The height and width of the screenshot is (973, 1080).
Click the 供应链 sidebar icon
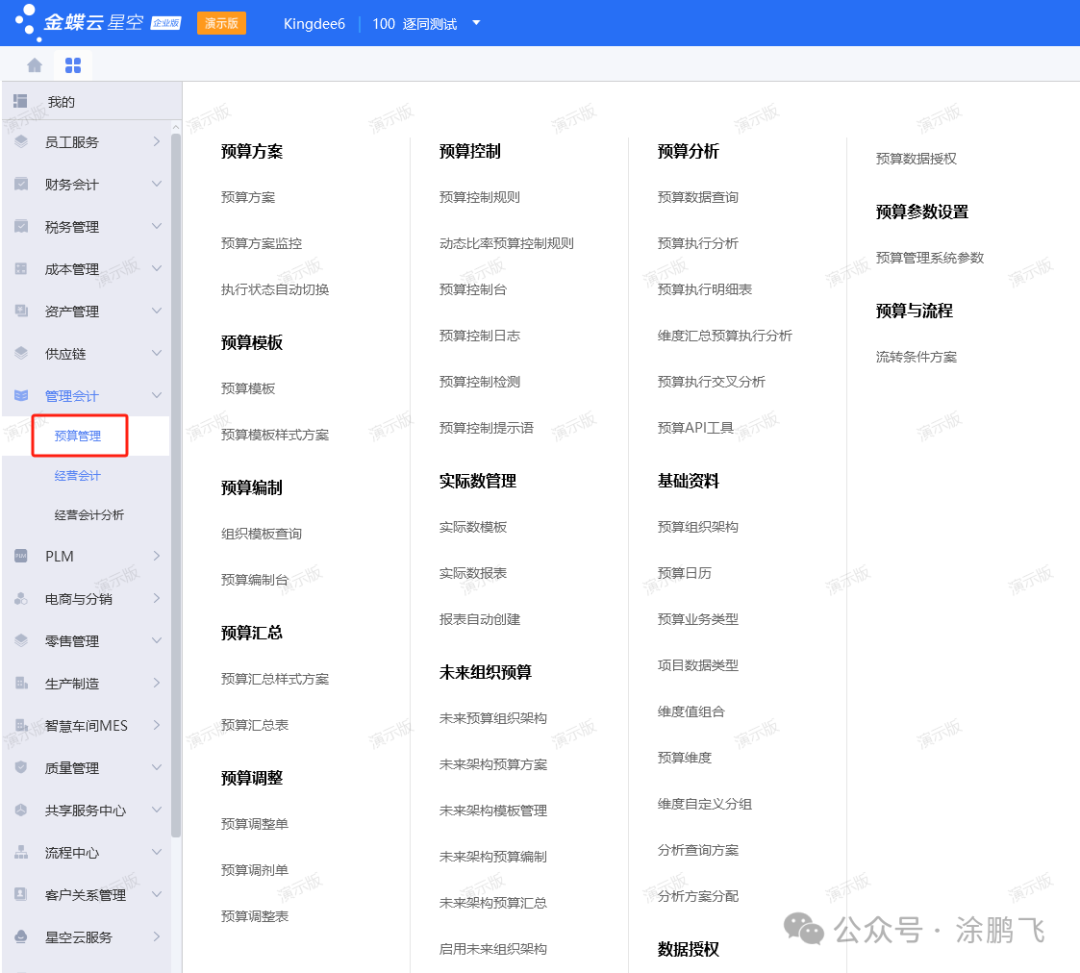pyautogui.click(x=21, y=353)
